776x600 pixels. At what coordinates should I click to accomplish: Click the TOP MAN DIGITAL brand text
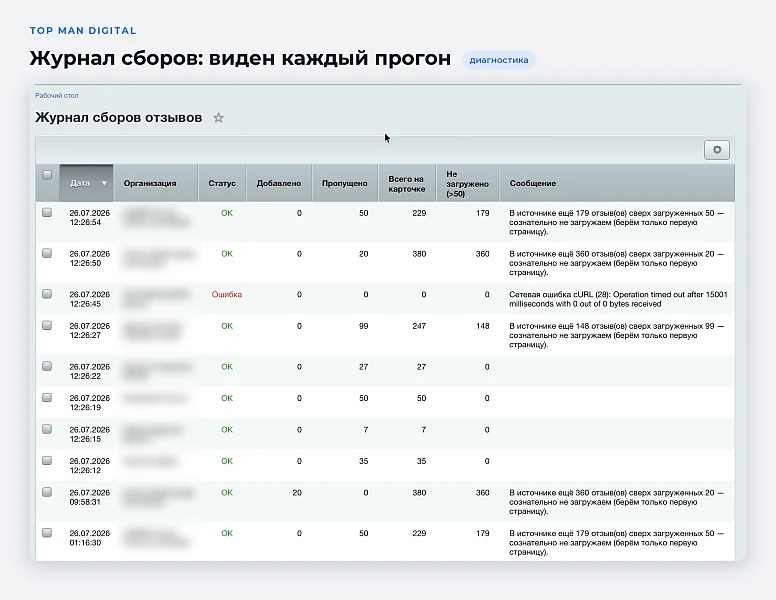click(83, 31)
